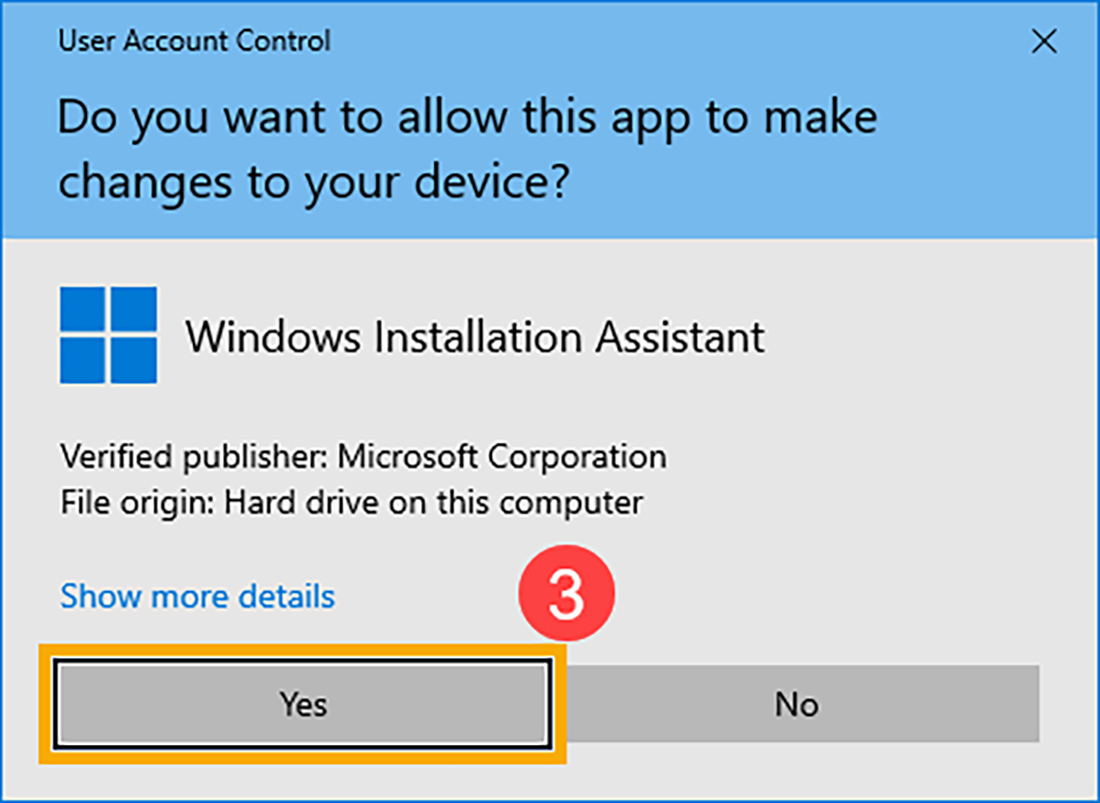
Task: Click the File origin text line
Action: coord(352,502)
